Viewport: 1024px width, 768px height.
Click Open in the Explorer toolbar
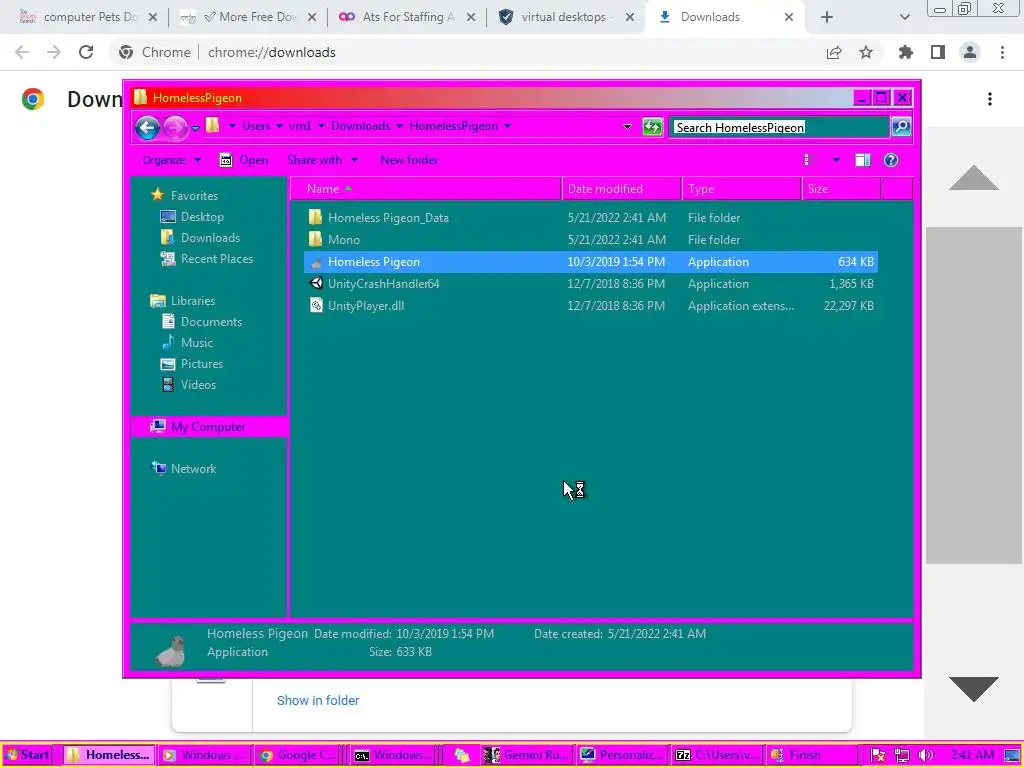coord(244,160)
